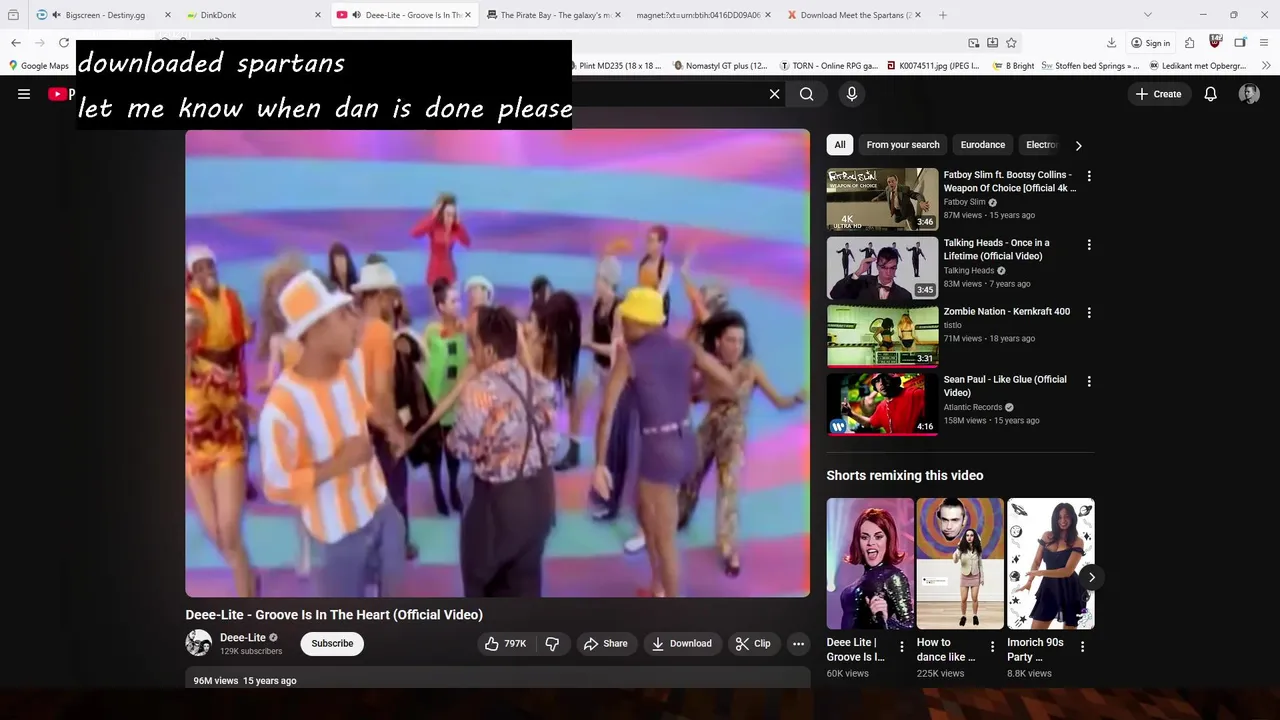Open options for Imorich 90s Party short
This screenshot has height=720, width=1280.
pos(1082,647)
